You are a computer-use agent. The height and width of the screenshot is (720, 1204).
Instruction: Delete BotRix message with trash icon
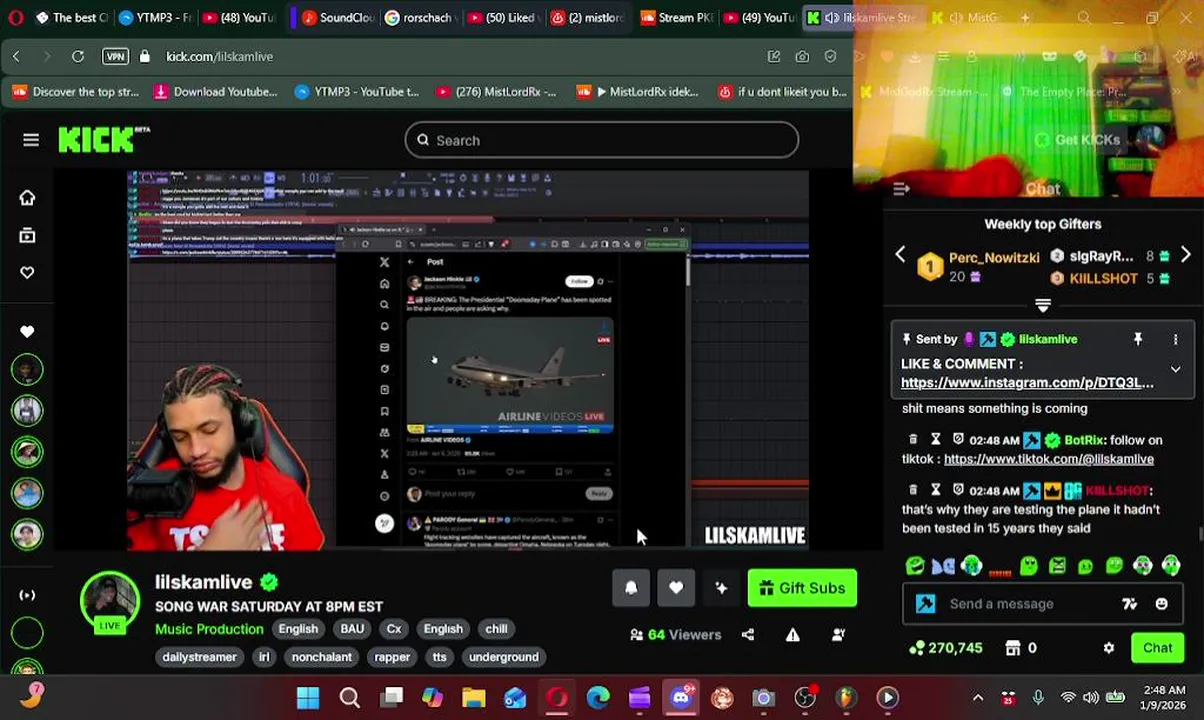tap(912, 439)
